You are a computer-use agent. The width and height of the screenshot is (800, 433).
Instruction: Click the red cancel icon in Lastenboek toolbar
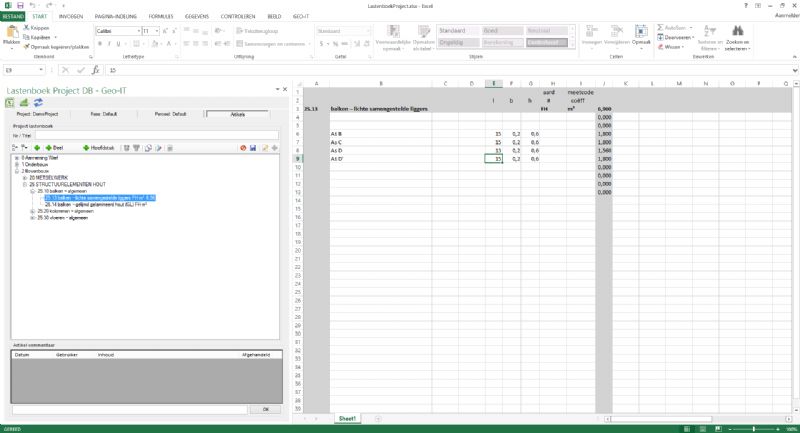242,148
